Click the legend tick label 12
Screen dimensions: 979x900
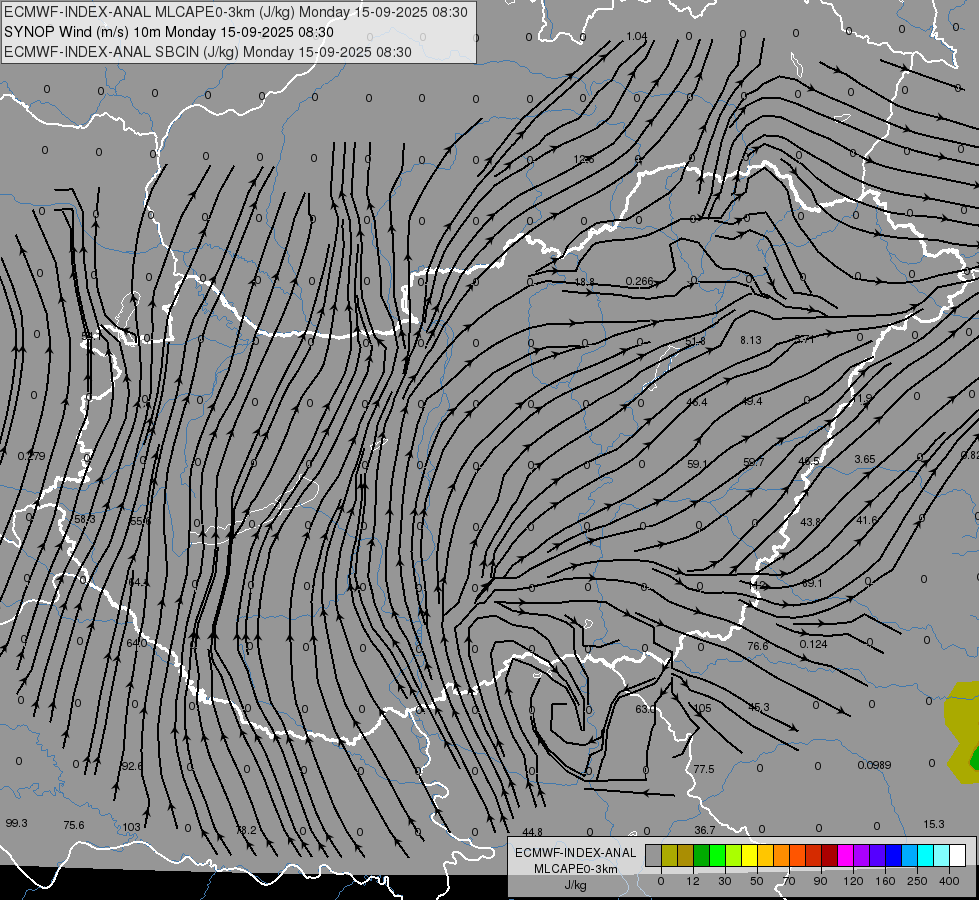(x=693, y=881)
